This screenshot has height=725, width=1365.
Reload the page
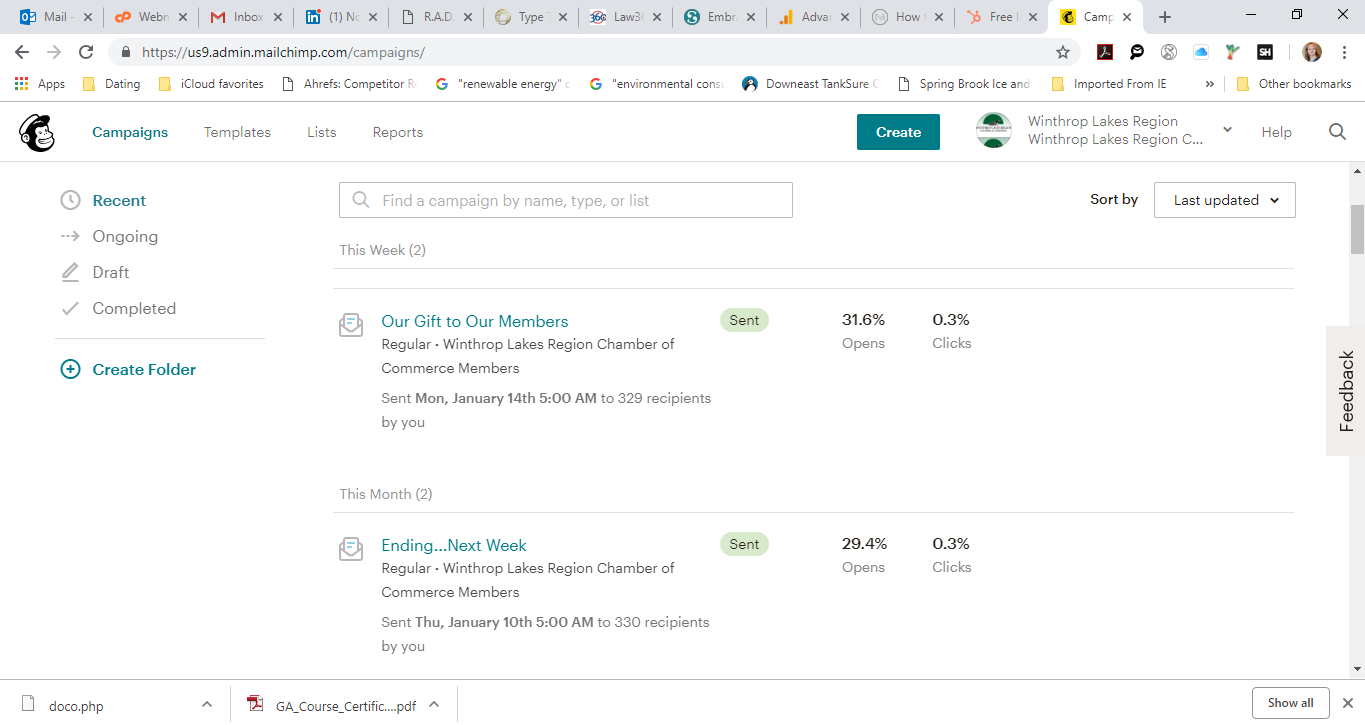[x=86, y=52]
